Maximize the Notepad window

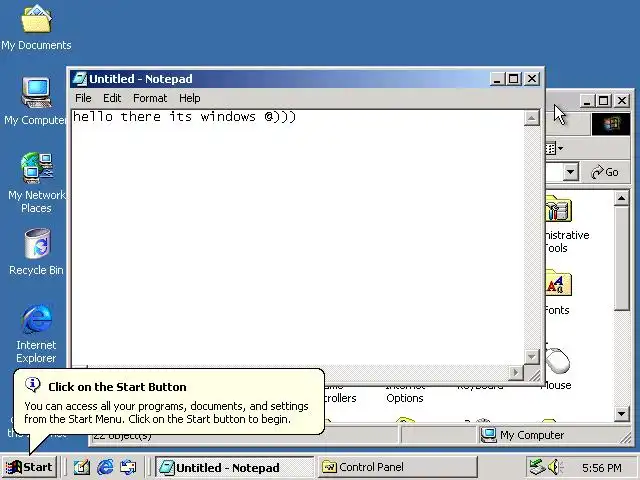[513, 79]
